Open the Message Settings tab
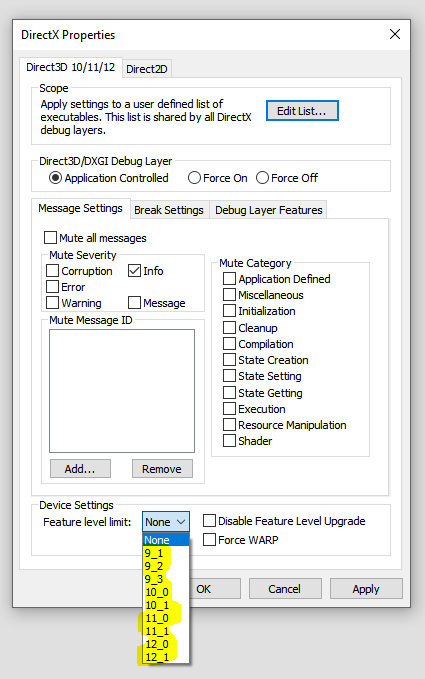Viewport: 425px width, 679px height. pyautogui.click(x=81, y=208)
